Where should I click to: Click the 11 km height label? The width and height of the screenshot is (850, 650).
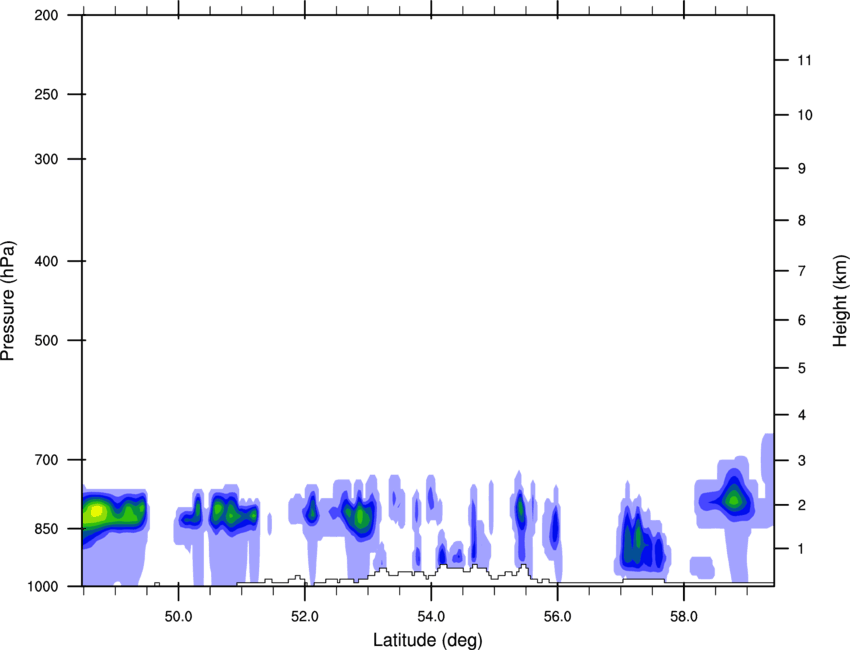pos(804,60)
